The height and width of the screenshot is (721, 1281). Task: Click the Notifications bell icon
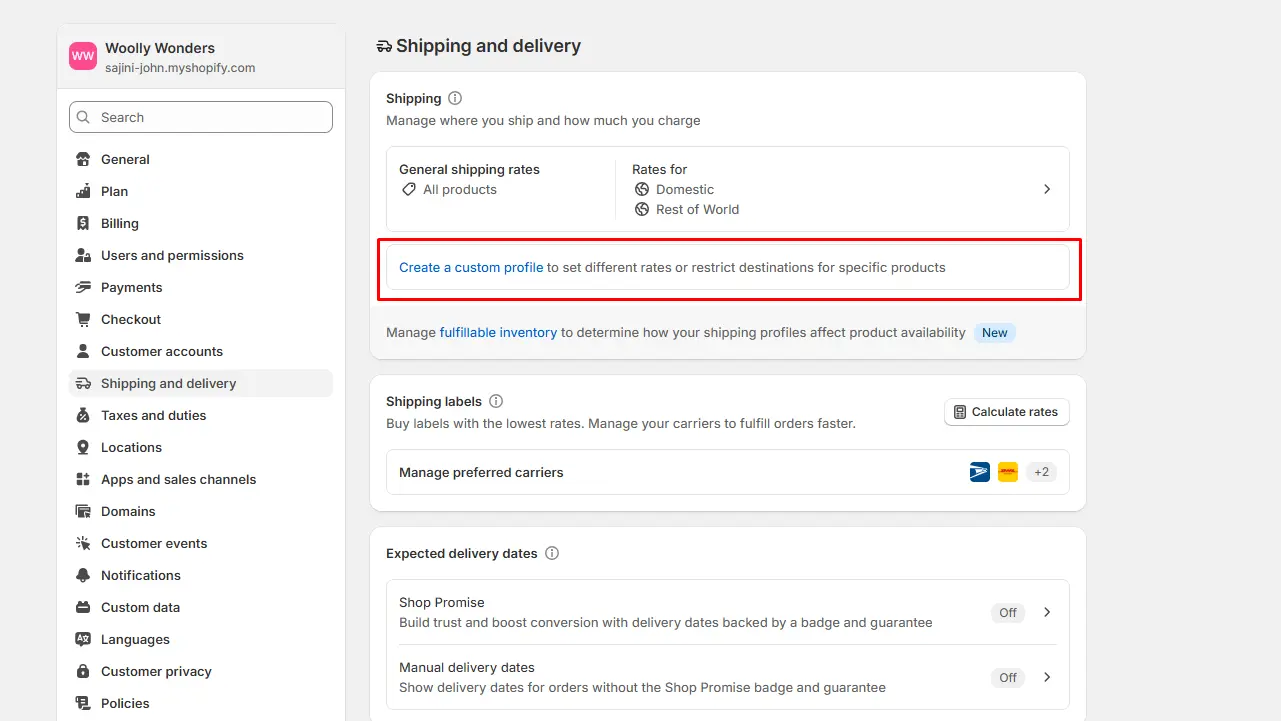click(83, 575)
